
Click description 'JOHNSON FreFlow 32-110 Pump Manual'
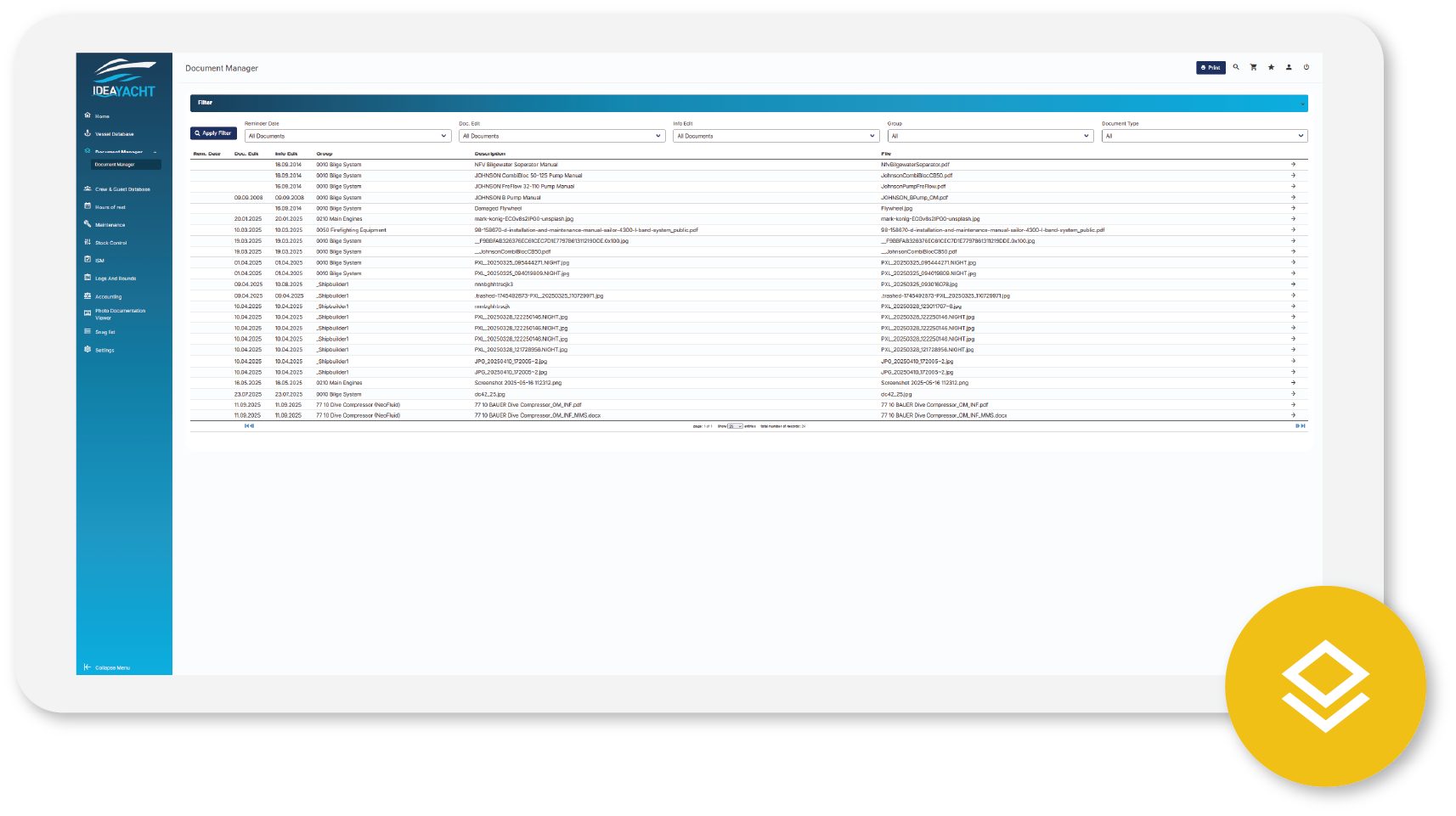[x=524, y=186]
